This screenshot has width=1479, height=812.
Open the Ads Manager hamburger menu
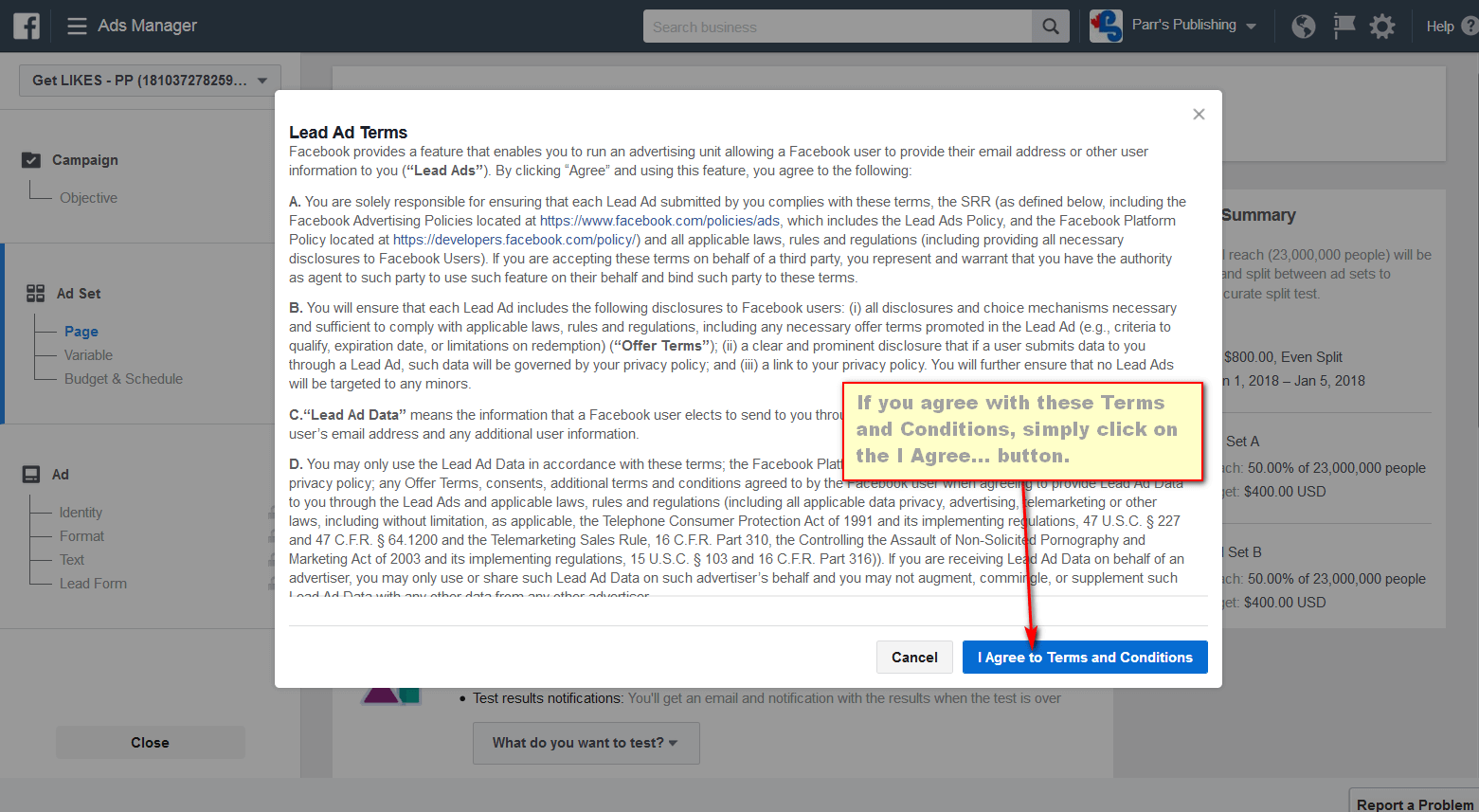pos(78,27)
